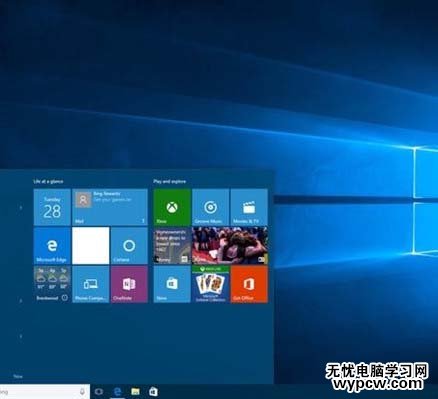
Task: Open the Cortana tile
Action: click(x=129, y=246)
